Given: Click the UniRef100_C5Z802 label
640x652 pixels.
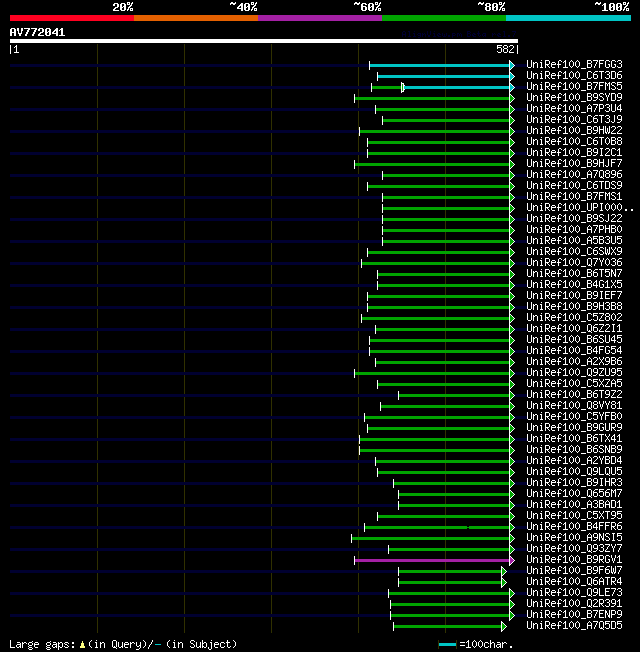Looking at the screenshot, I should [574, 318].
